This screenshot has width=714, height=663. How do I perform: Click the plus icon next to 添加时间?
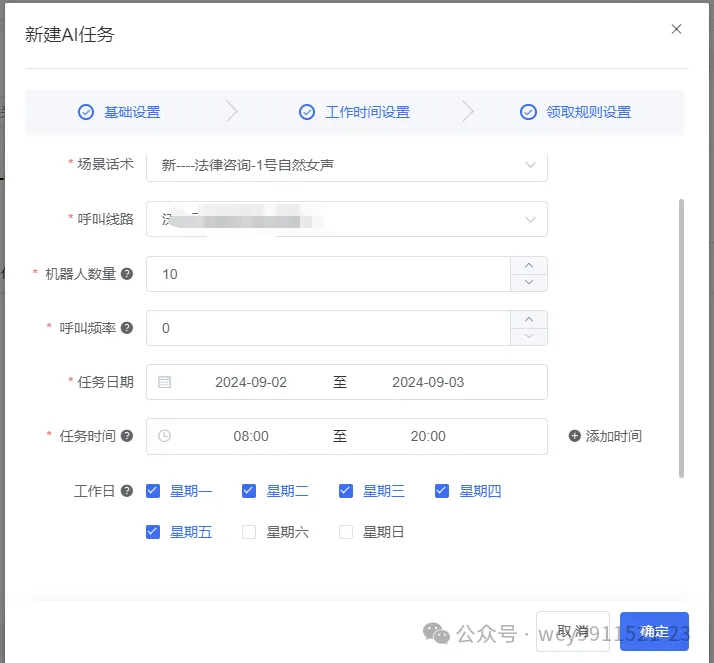tap(575, 436)
